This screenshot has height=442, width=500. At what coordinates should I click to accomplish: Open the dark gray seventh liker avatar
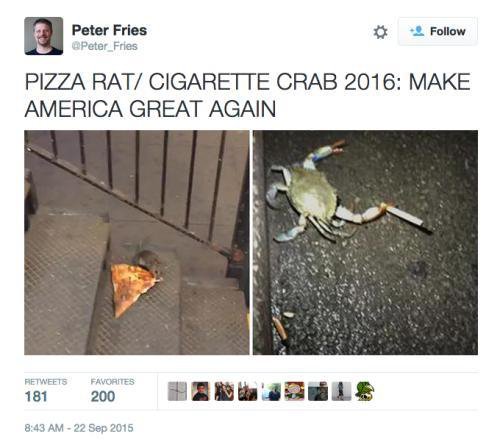318,391
